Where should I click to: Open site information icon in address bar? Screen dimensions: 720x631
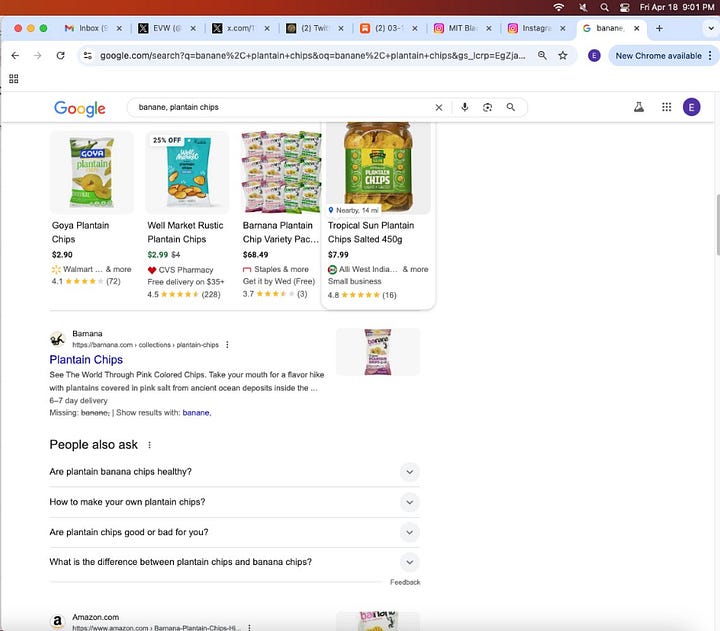pyautogui.click(x=87, y=56)
